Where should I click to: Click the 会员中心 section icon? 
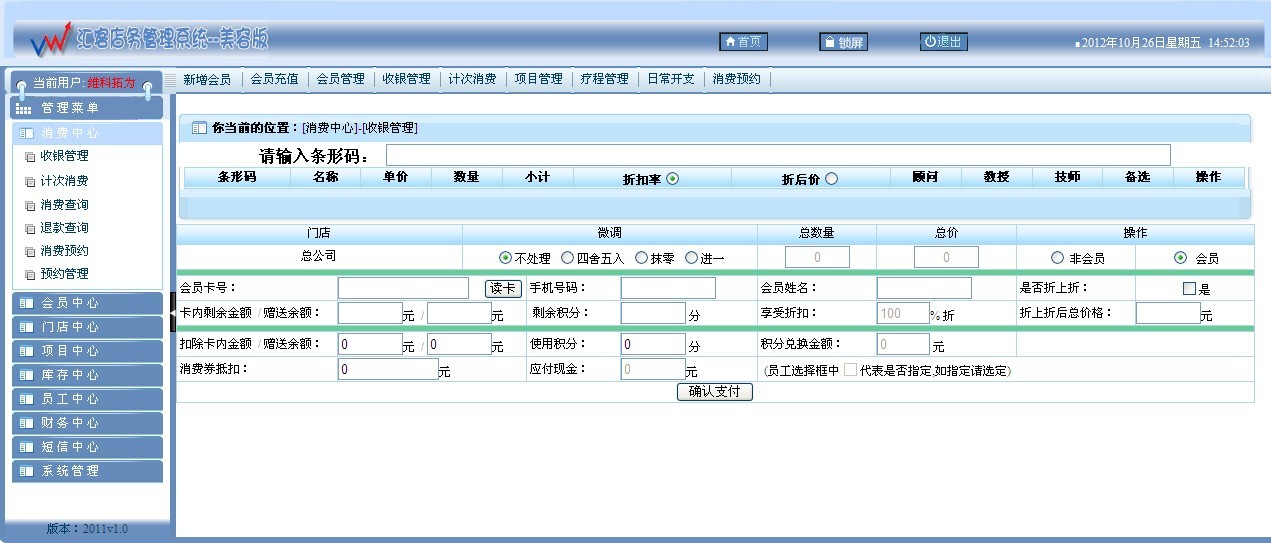(x=27, y=303)
